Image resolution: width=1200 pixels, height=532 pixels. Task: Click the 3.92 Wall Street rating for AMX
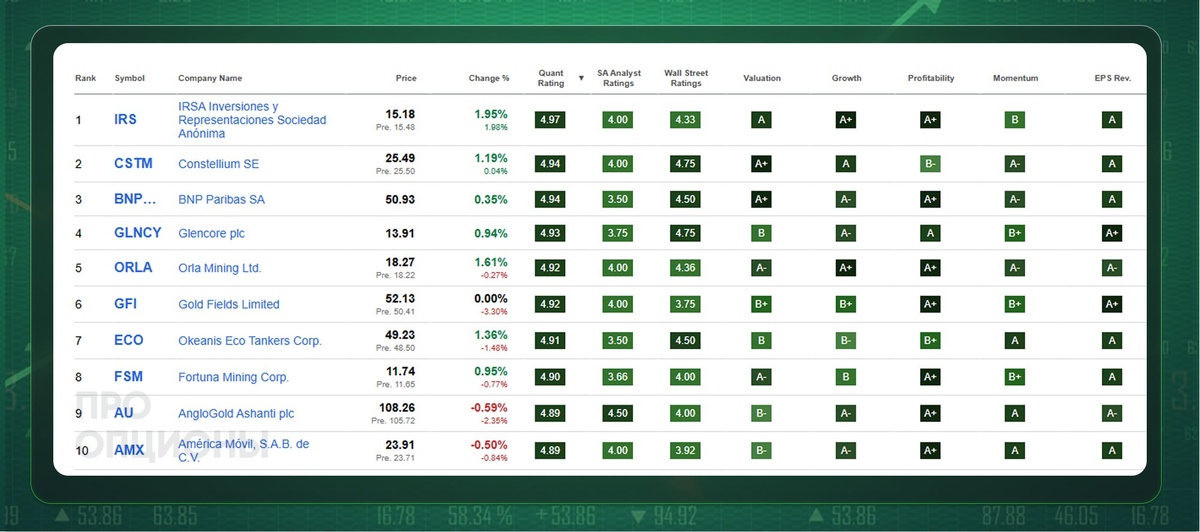[x=686, y=450]
